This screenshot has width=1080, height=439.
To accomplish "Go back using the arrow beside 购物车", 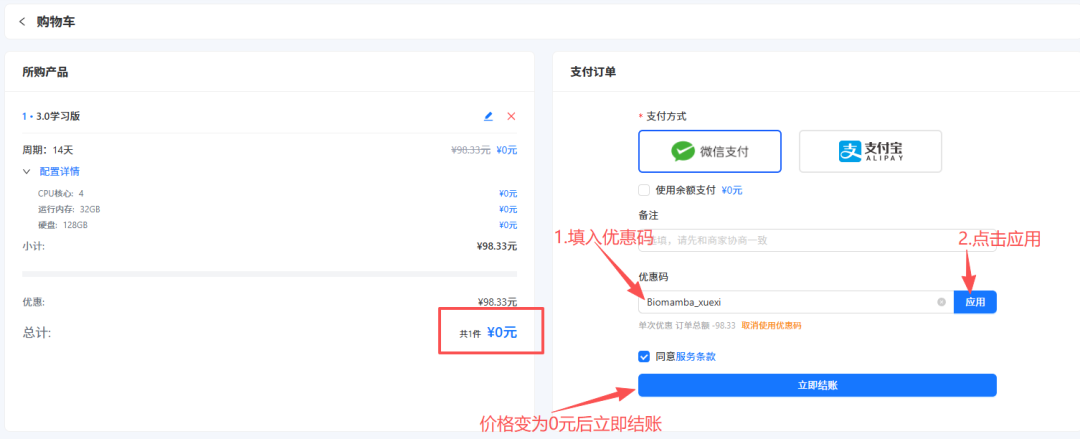I will (22, 22).
